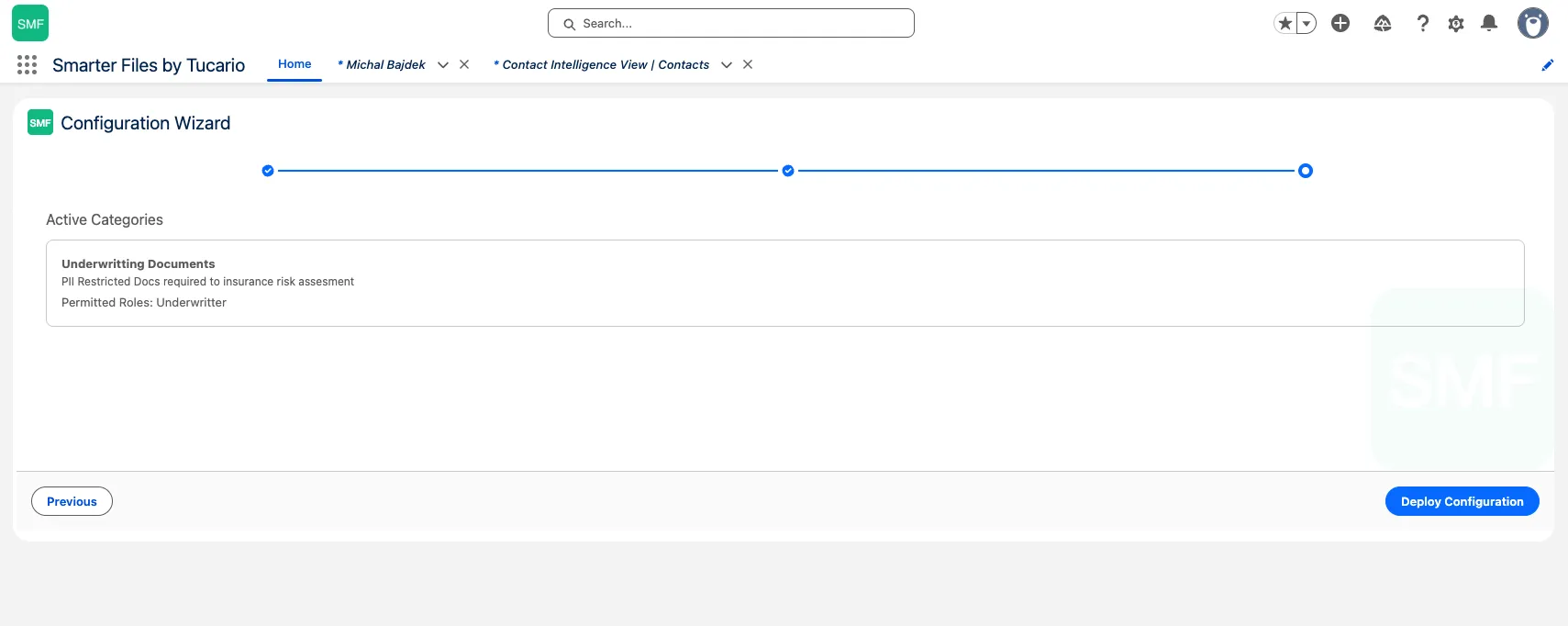Click the Active Categories heading

point(105,219)
